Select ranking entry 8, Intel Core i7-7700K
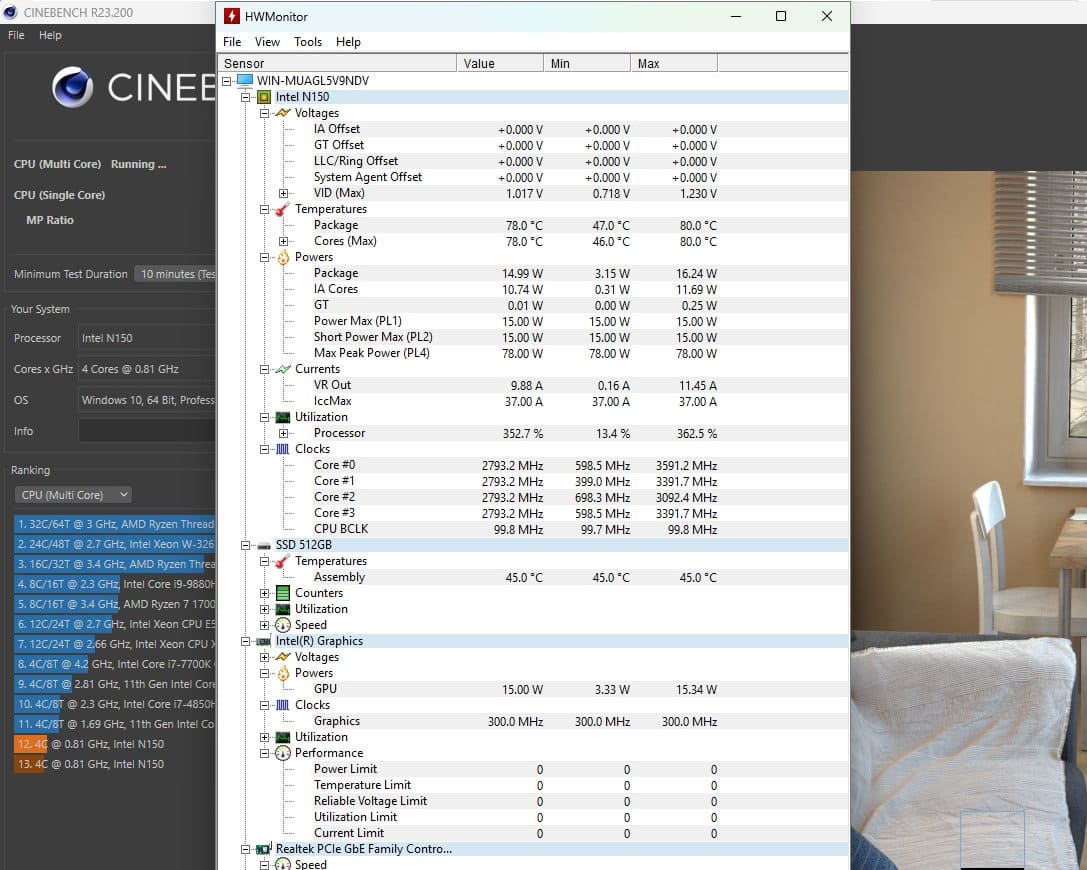 point(114,664)
